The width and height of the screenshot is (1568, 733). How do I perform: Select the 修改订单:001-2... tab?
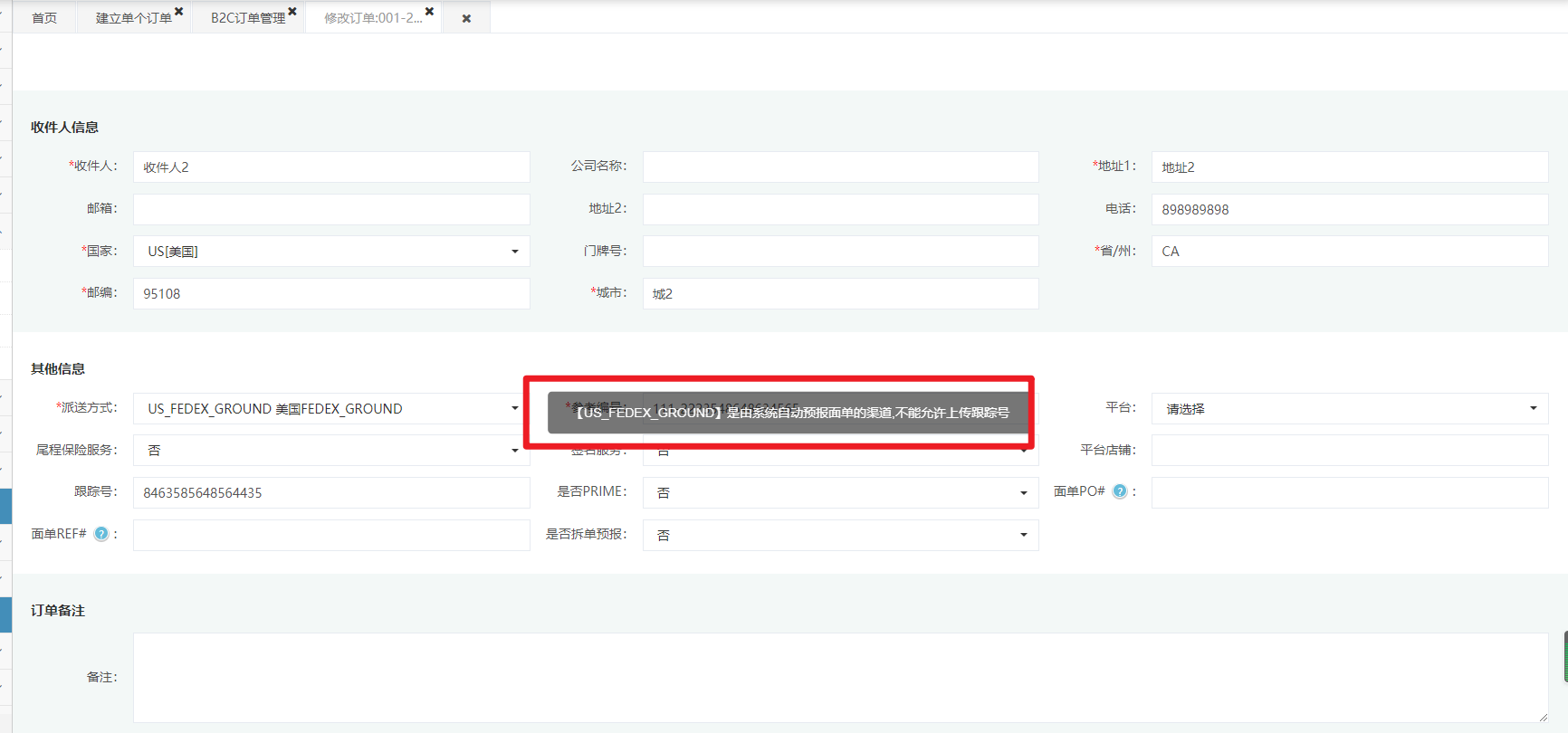pos(373,18)
